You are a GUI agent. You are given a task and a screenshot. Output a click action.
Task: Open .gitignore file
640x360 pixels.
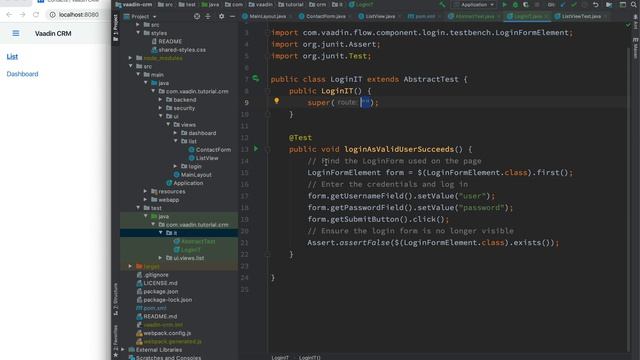pos(152,275)
